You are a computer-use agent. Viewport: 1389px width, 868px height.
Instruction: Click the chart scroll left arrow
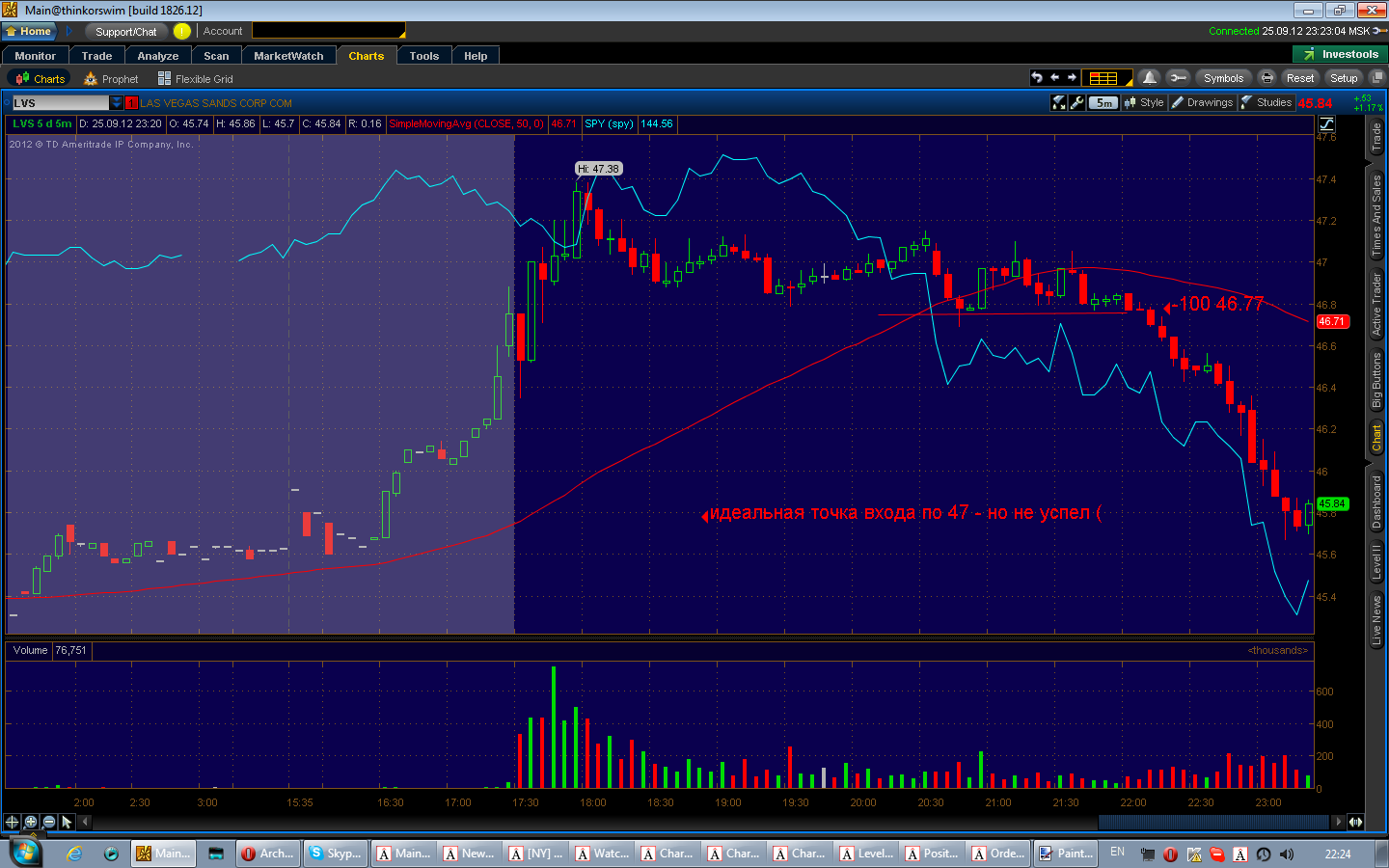click(85, 822)
